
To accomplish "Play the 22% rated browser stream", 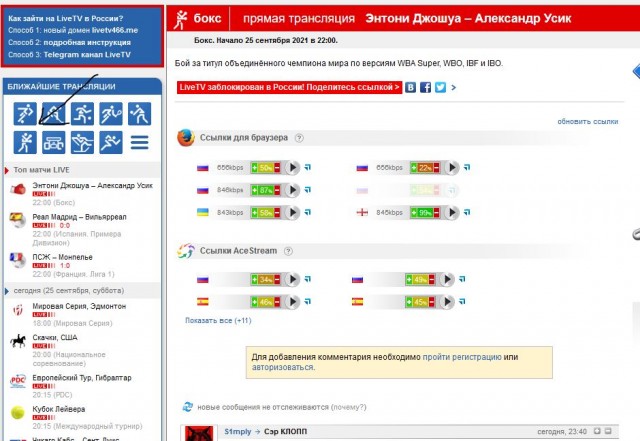I will pyautogui.click(x=452, y=167).
